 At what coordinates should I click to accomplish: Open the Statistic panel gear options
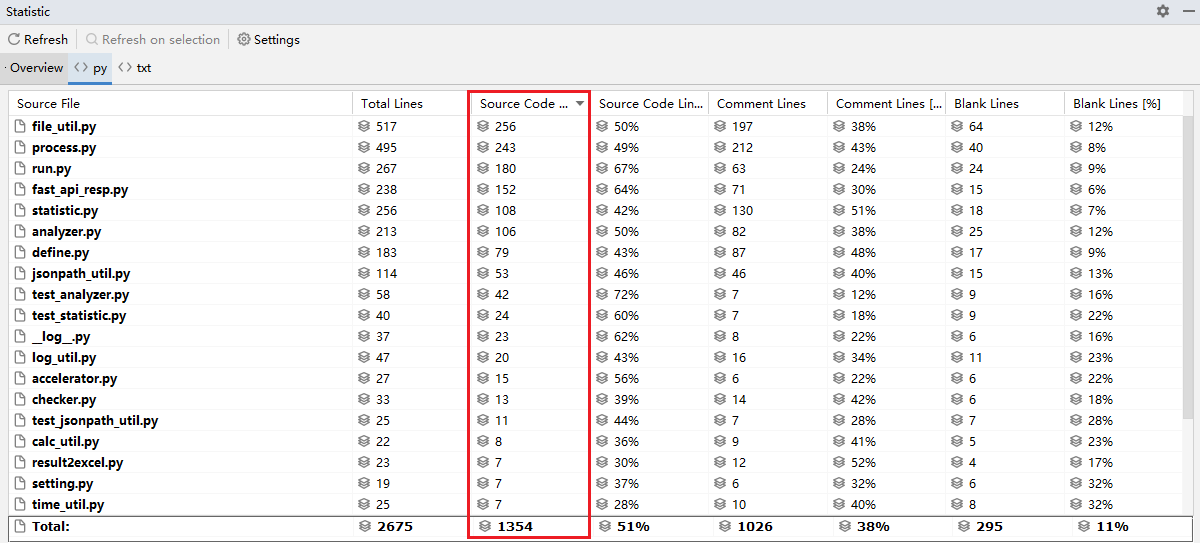tap(1162, 11)
